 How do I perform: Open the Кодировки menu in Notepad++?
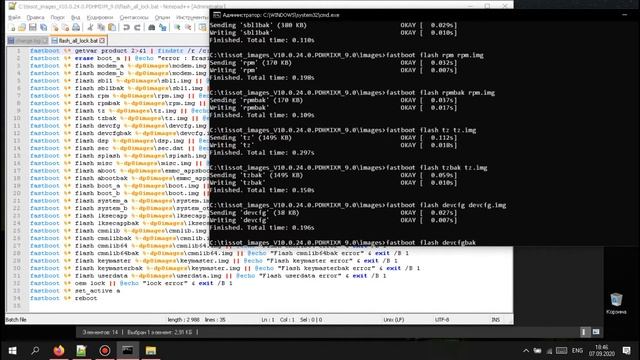pos(100,18)
